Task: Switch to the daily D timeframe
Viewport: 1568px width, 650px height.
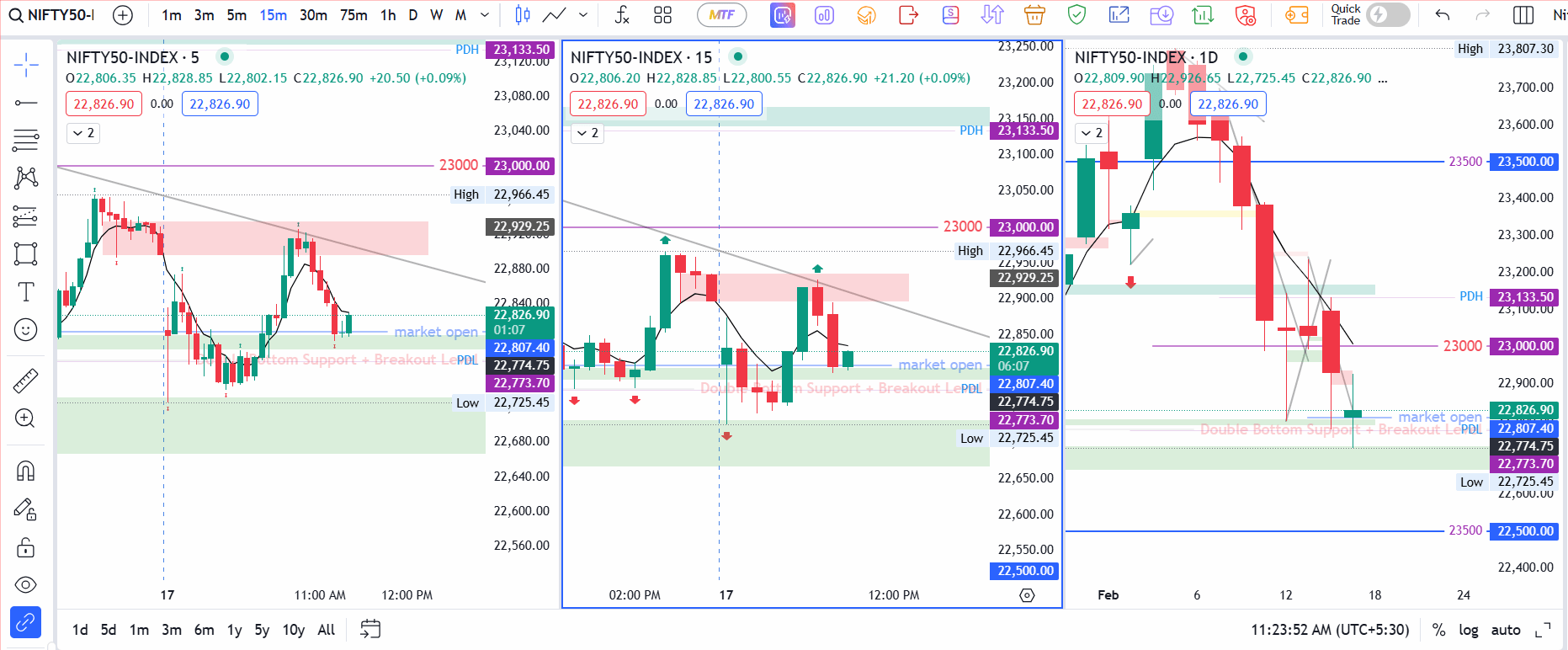Action: pos(413,15)
